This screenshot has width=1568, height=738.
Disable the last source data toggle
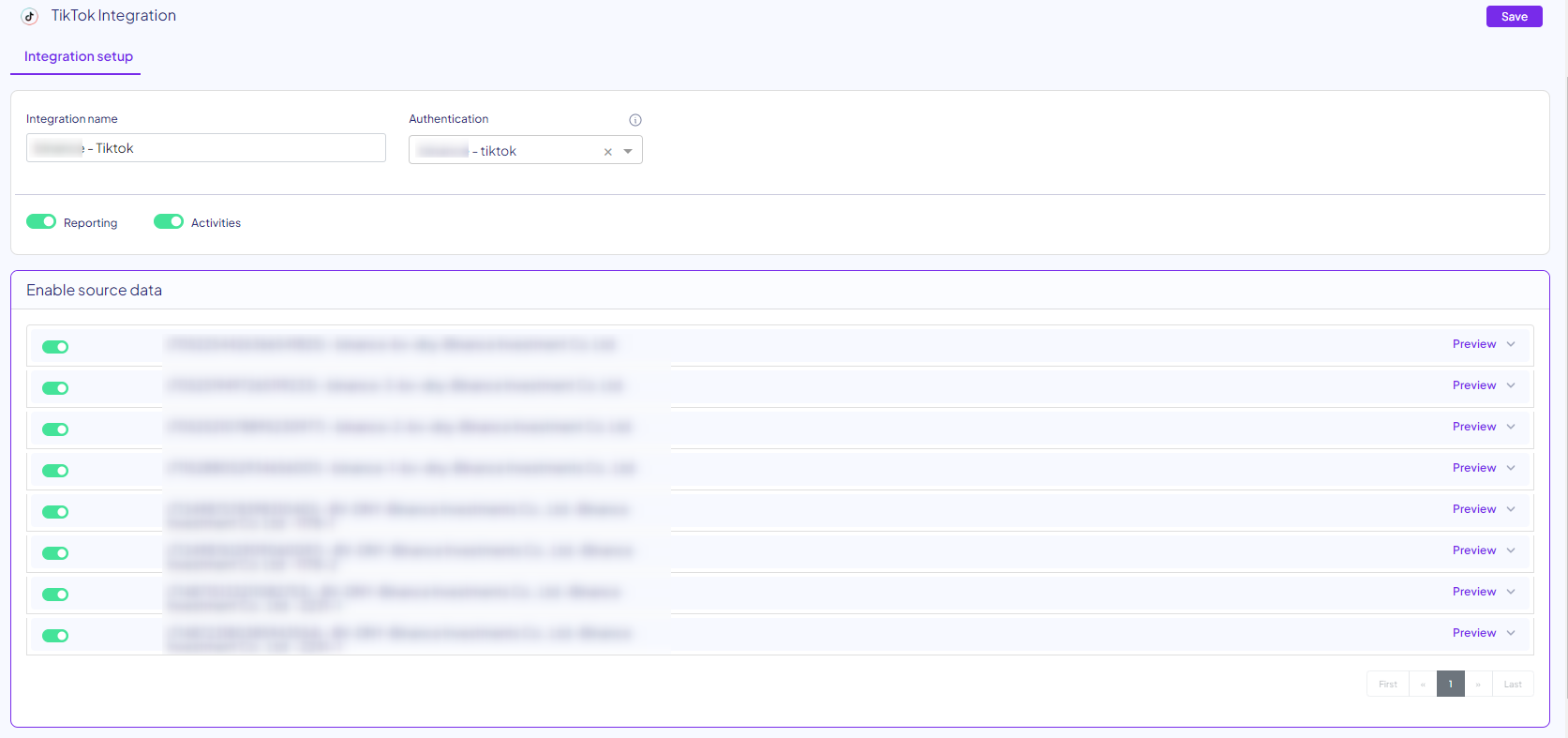[x=55, y=636]
